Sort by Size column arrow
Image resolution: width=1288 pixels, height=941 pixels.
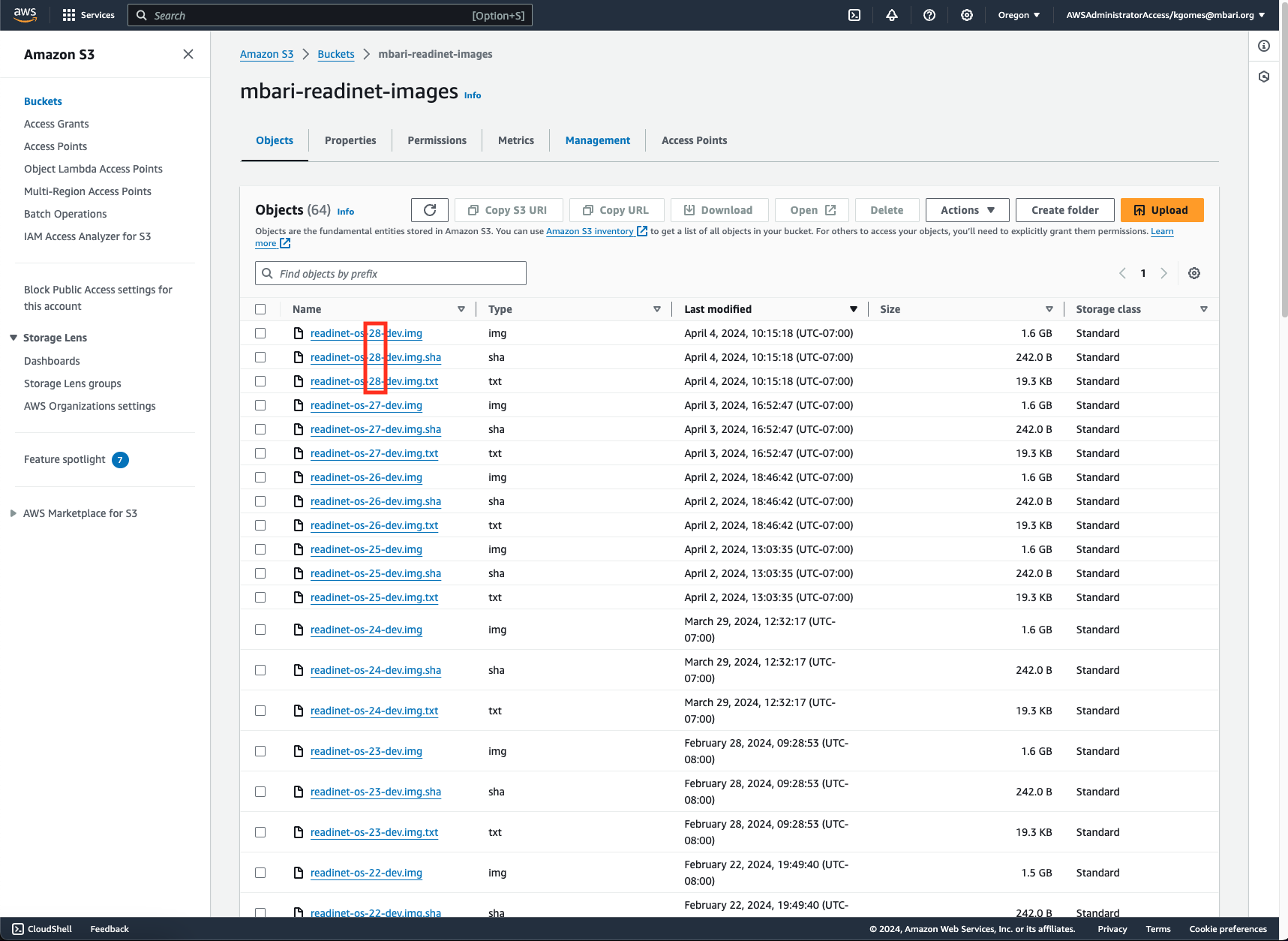click(x=1049, y=309)
